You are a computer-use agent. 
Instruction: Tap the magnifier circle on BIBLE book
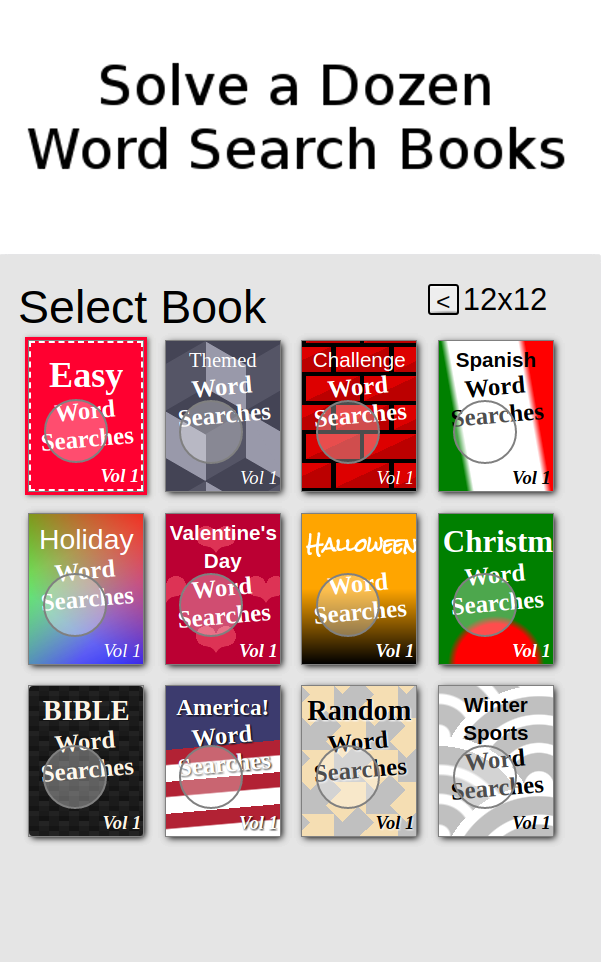point(74,777)
